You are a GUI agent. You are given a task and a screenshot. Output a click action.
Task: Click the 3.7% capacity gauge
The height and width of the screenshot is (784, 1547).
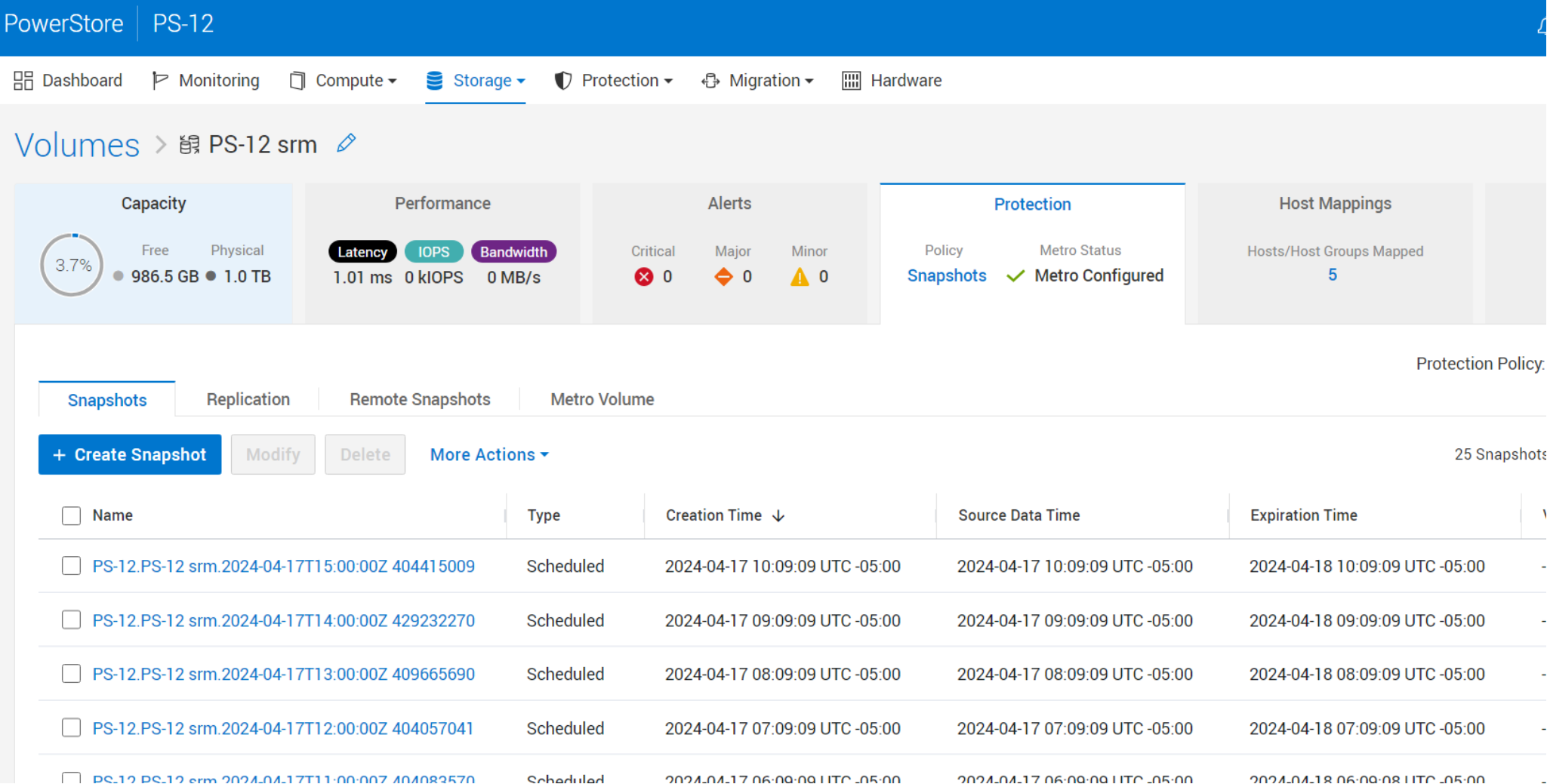pos(72,265)
